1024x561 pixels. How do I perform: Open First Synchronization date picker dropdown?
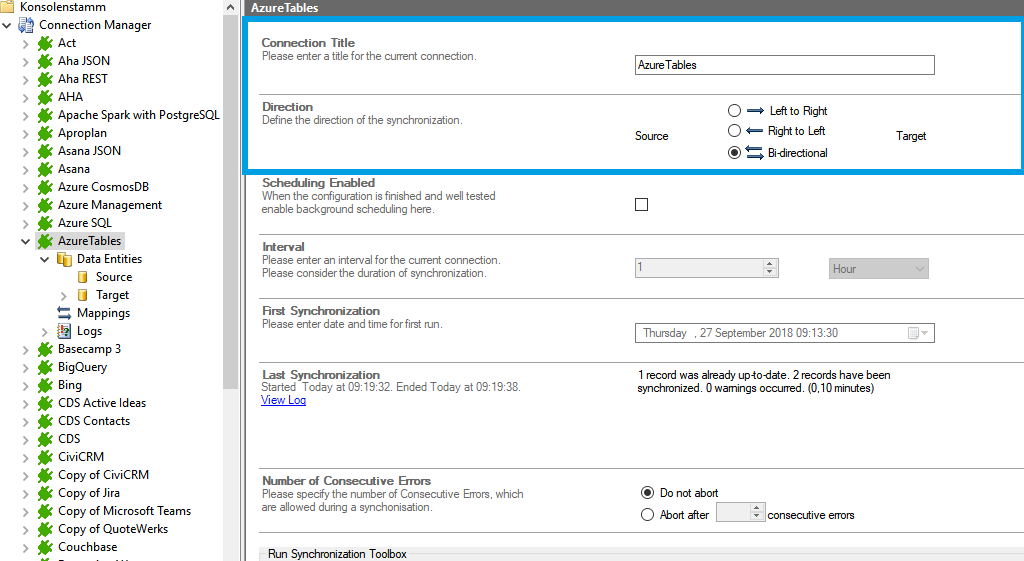(918, 333)
